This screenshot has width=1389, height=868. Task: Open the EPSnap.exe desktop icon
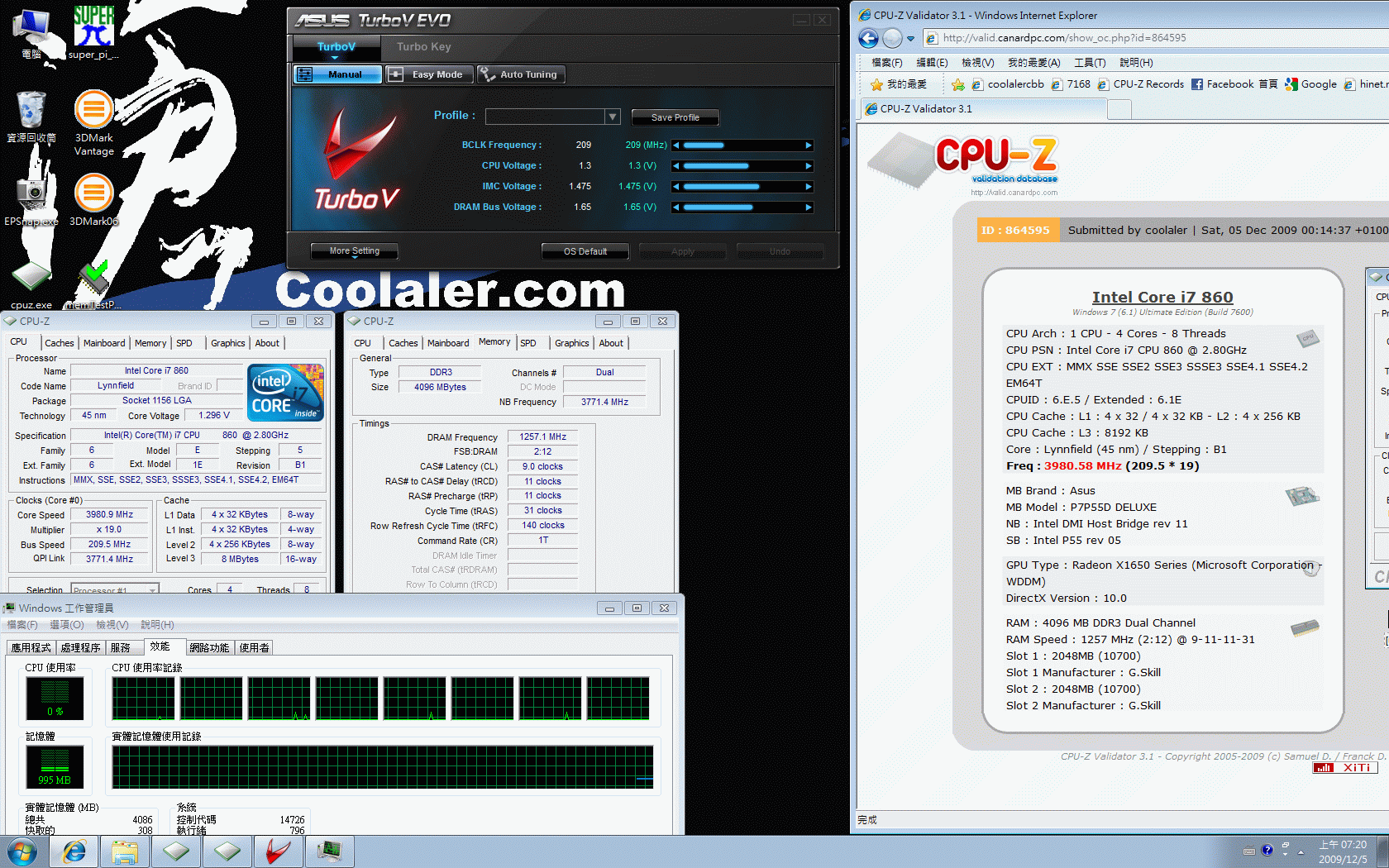(31, 200)
